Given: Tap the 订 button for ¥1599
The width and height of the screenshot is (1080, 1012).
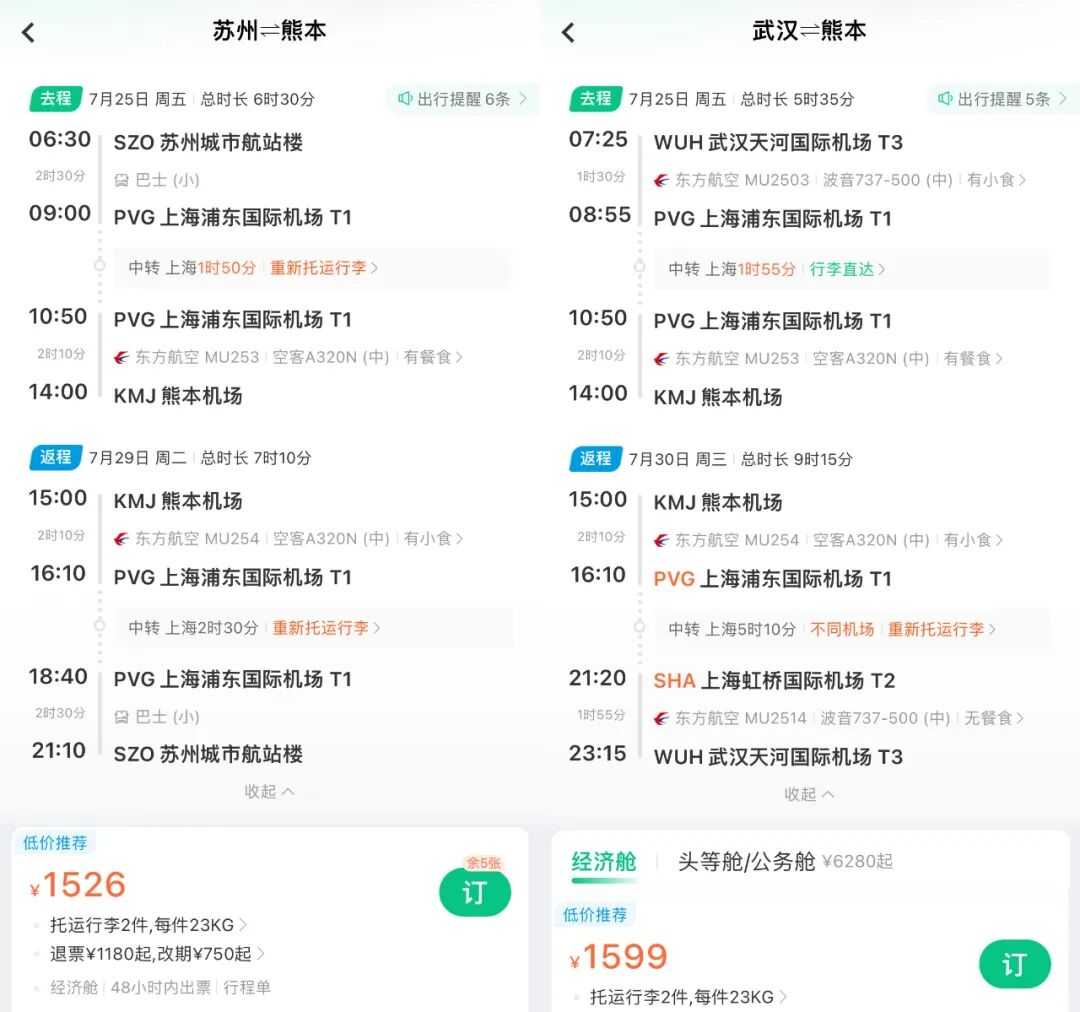Looking at the screenshot, I should [1015, 965].
